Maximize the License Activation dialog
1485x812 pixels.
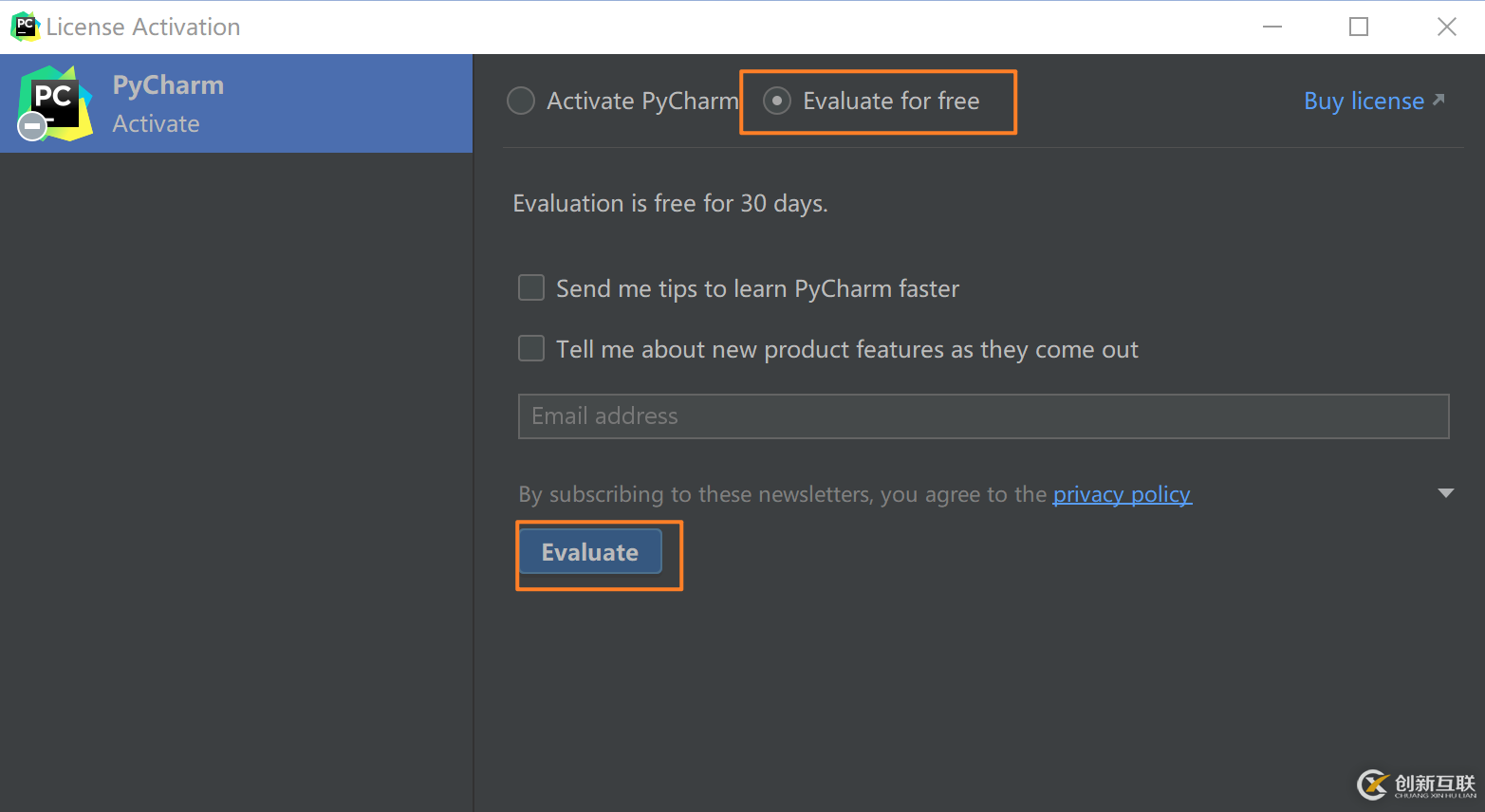(x=1358, y=26)
